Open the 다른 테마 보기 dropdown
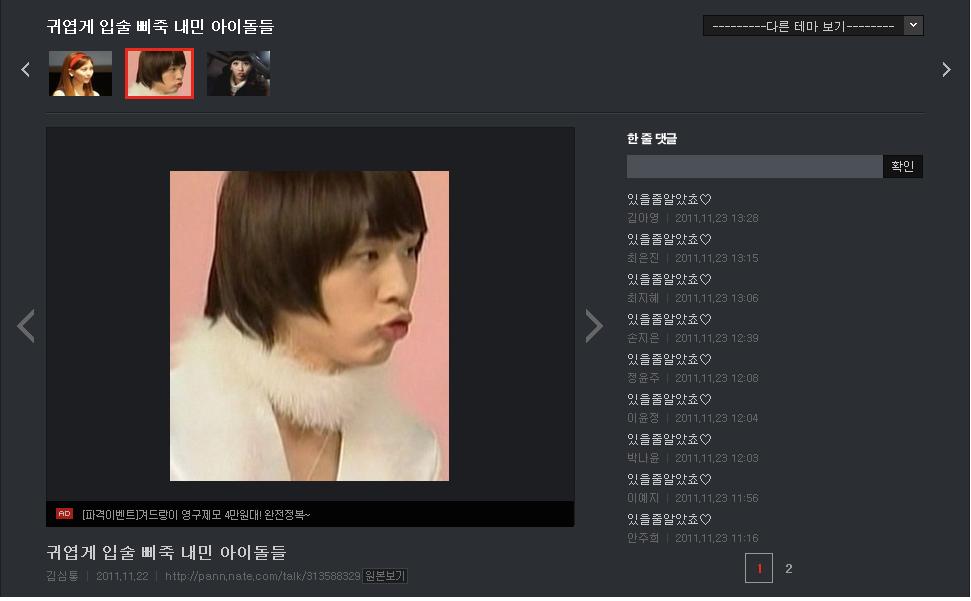 812,26
